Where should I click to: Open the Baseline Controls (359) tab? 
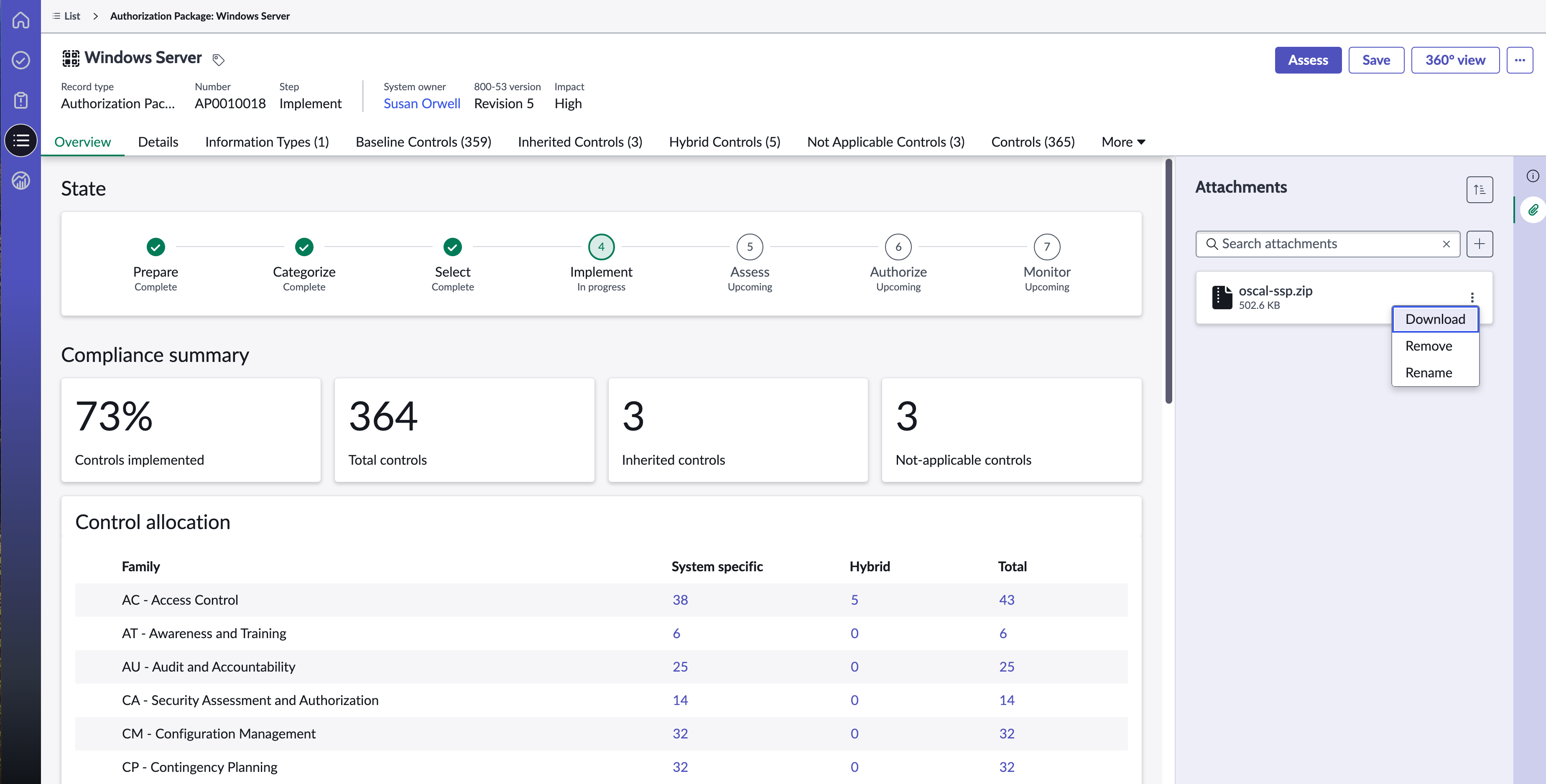coord(424,142)
